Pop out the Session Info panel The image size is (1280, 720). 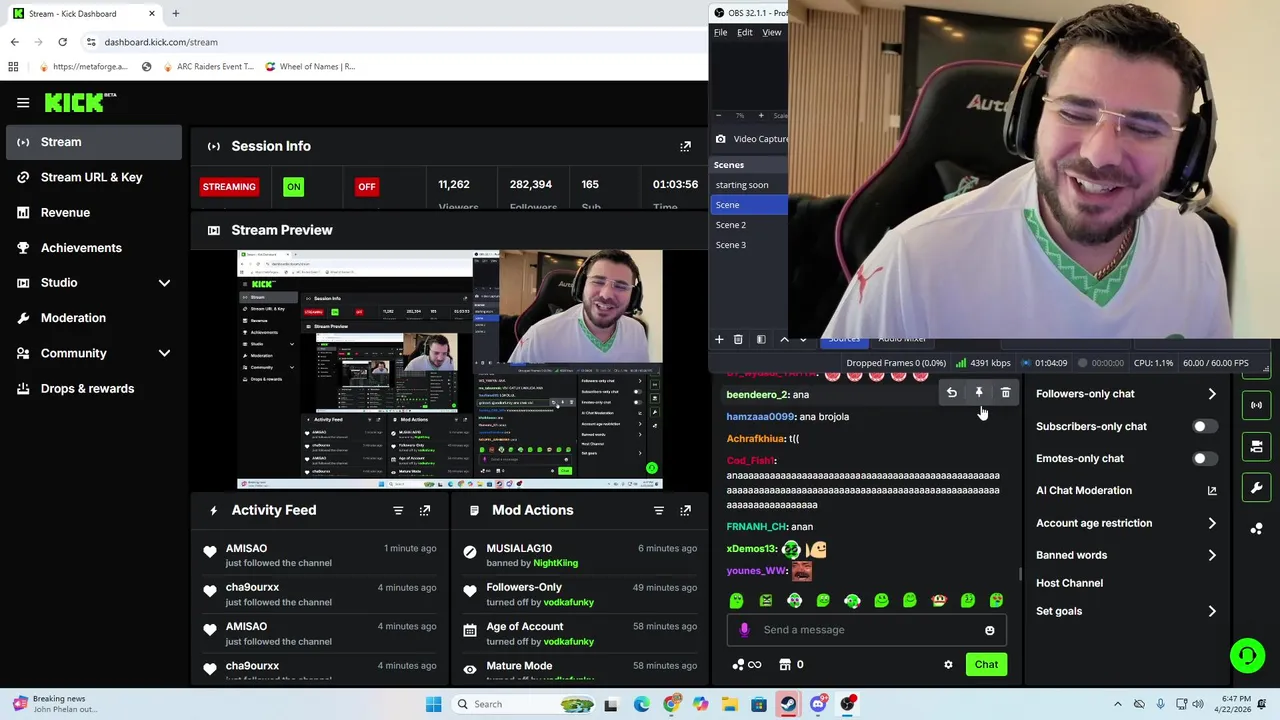point(685,146)
